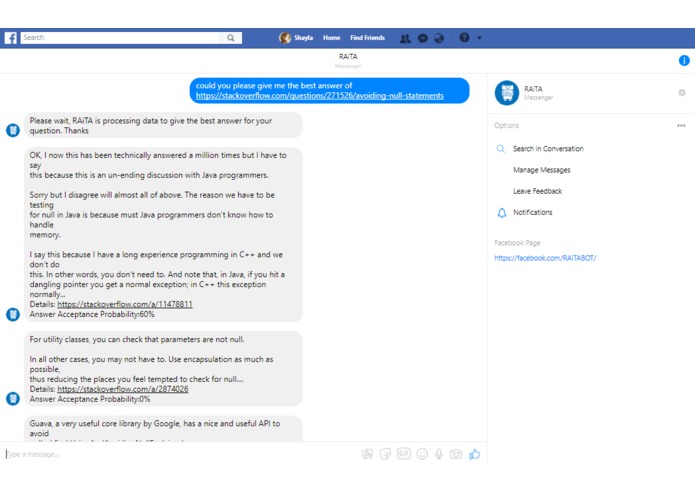695x494 pixels.
Task: Click the search magnifier button
Action: (x=230, y=38)
